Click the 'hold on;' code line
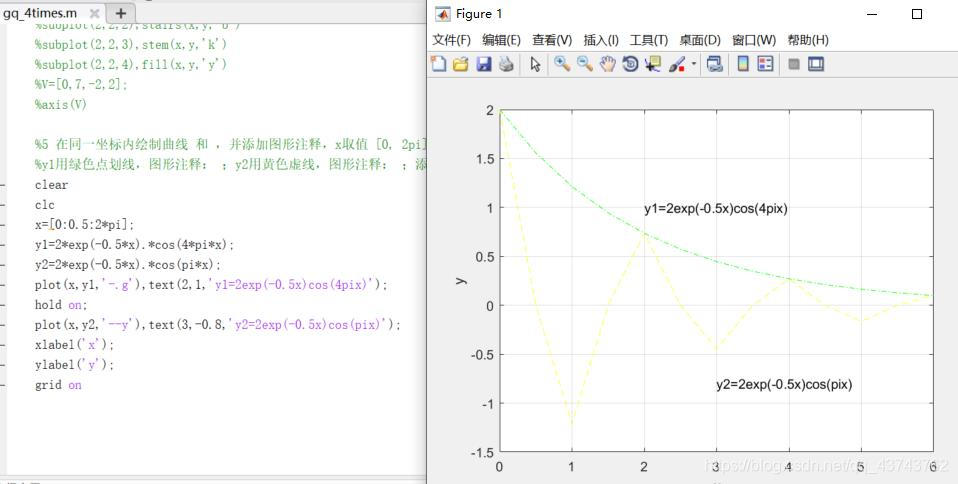The height and width of the screenshot is (484, 958). (x=61, y=304)
